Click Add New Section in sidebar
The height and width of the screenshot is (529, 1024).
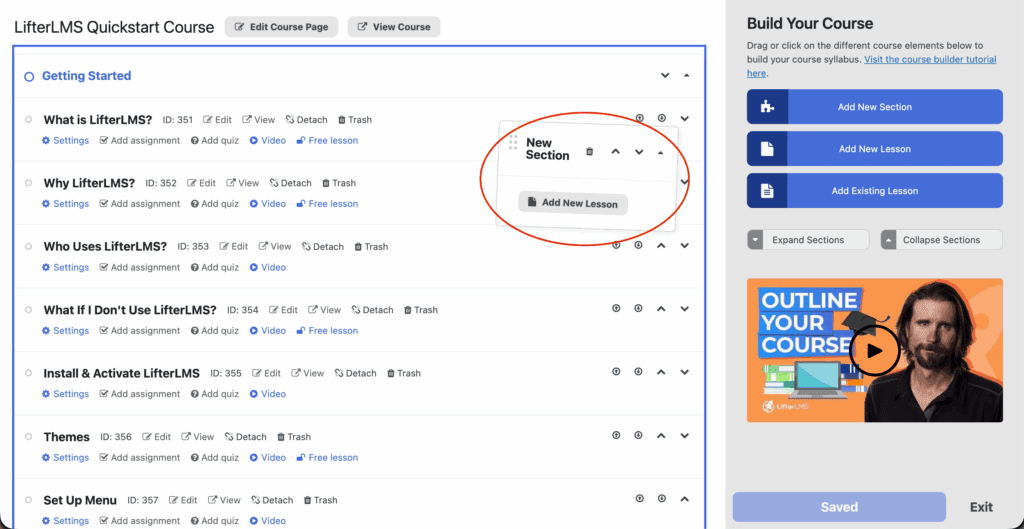click(x=874, y=106)
